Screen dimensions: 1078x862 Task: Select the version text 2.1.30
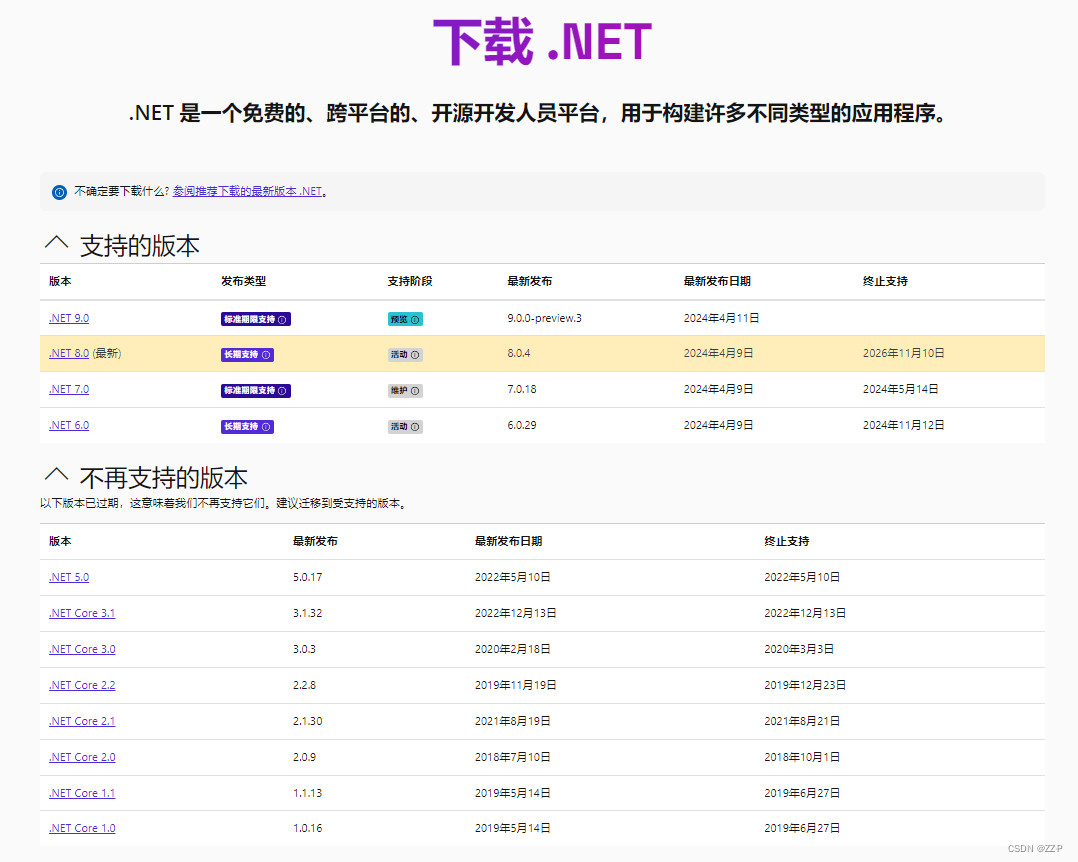pos(307,721)
